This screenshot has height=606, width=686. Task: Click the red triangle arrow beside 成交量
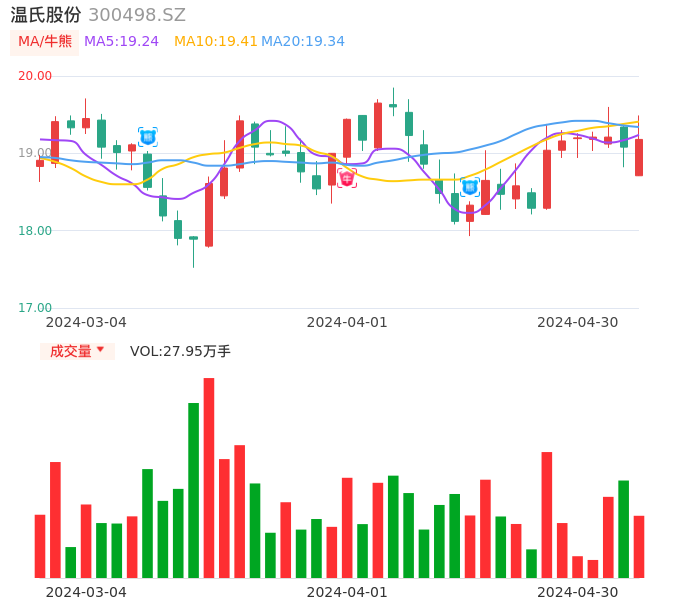pos(100,350)
